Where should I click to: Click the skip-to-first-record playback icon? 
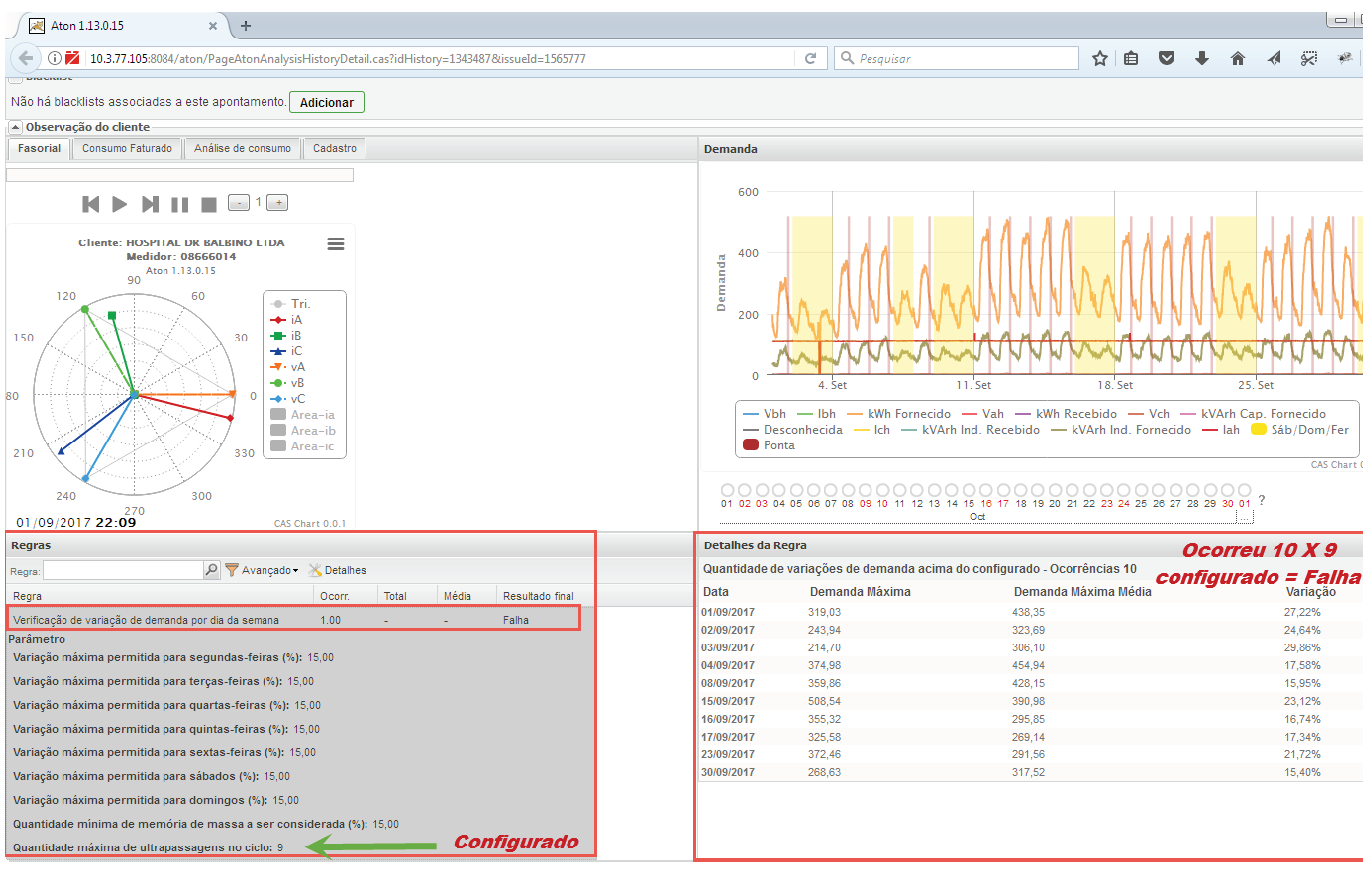click(x=91, y=204)
